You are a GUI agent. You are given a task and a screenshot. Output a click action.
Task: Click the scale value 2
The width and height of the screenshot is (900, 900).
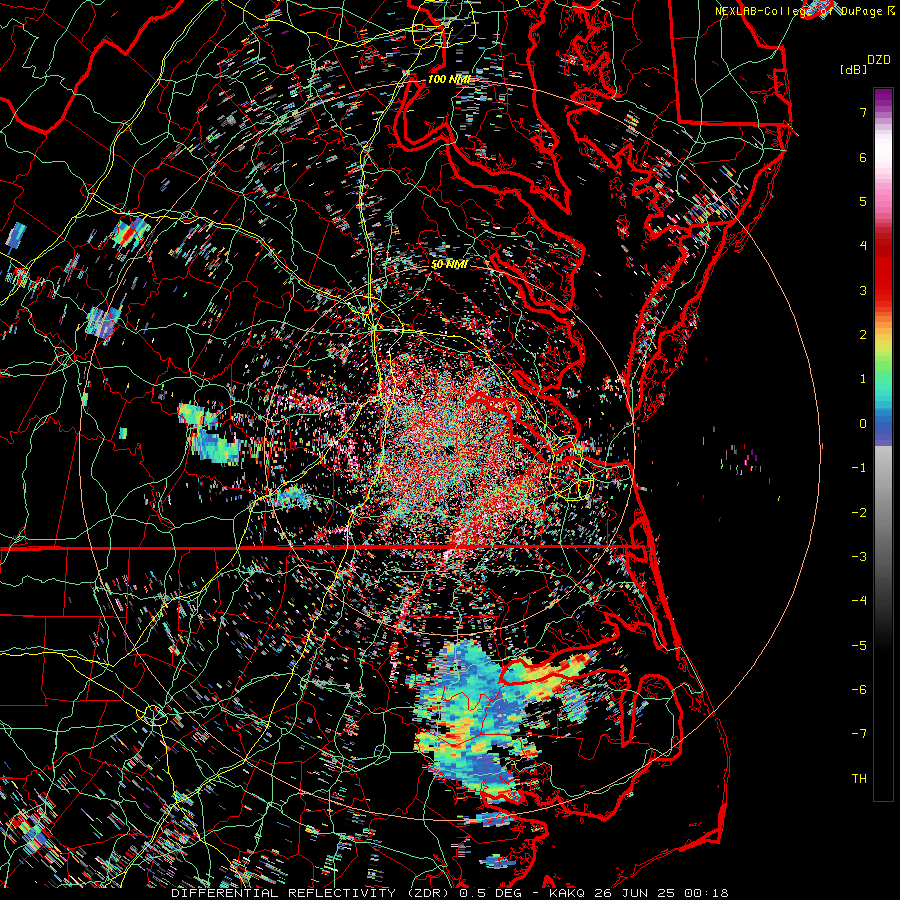coord(863,335)
